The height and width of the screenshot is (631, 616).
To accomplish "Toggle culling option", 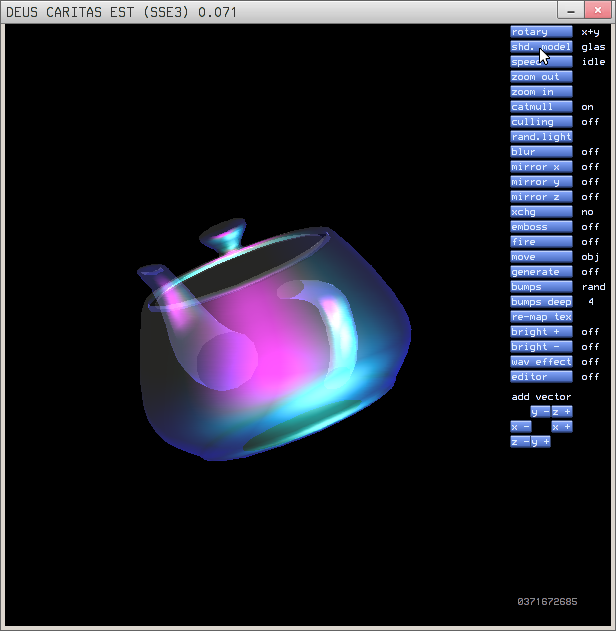I will 541,122.
